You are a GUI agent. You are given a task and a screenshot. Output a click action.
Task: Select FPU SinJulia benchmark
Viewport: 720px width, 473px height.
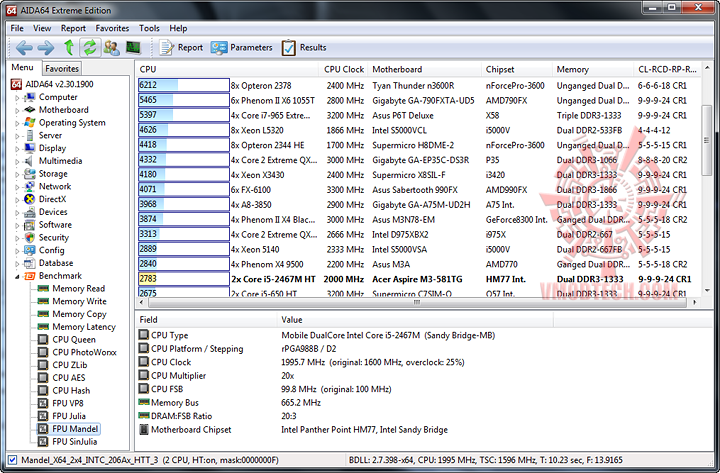[74, 442]
